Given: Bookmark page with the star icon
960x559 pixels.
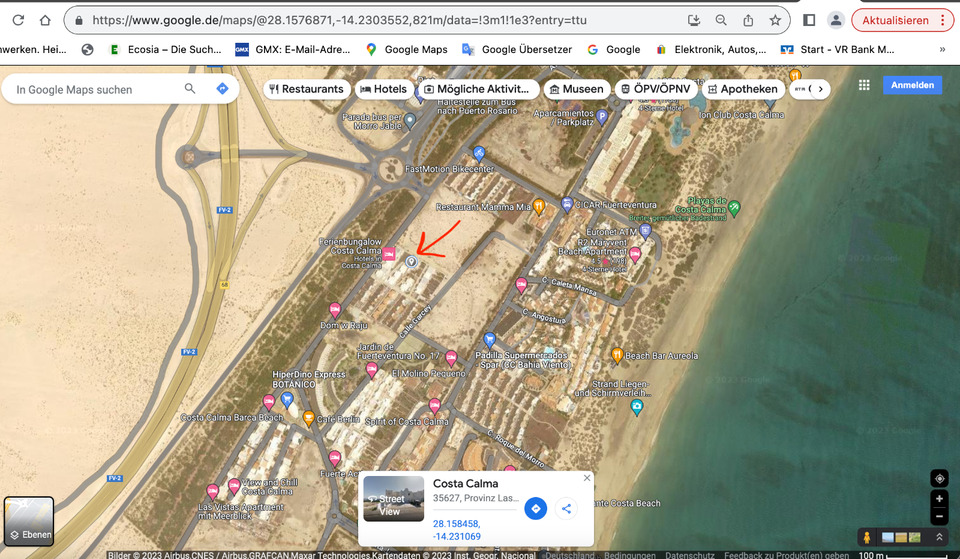Looking at the screenshot, I should click(774, 20).
